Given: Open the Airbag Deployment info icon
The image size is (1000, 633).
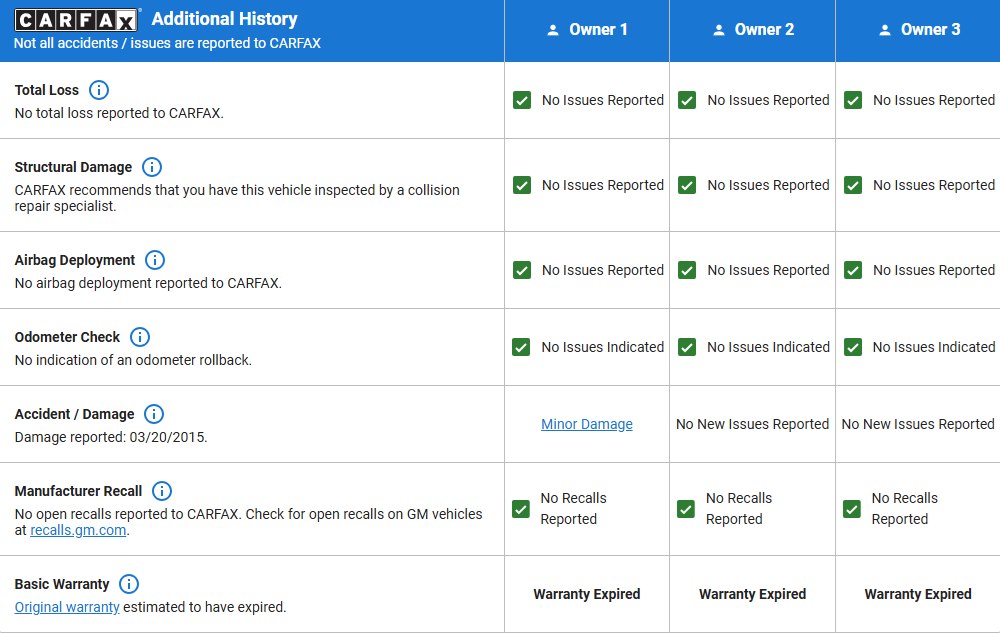Looking at the screenshot, I should [155, 260].
